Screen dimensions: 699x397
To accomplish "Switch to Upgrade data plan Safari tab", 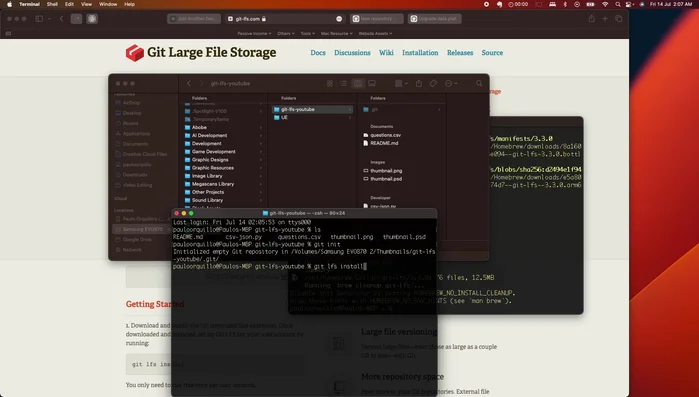I will click(435, 19).
